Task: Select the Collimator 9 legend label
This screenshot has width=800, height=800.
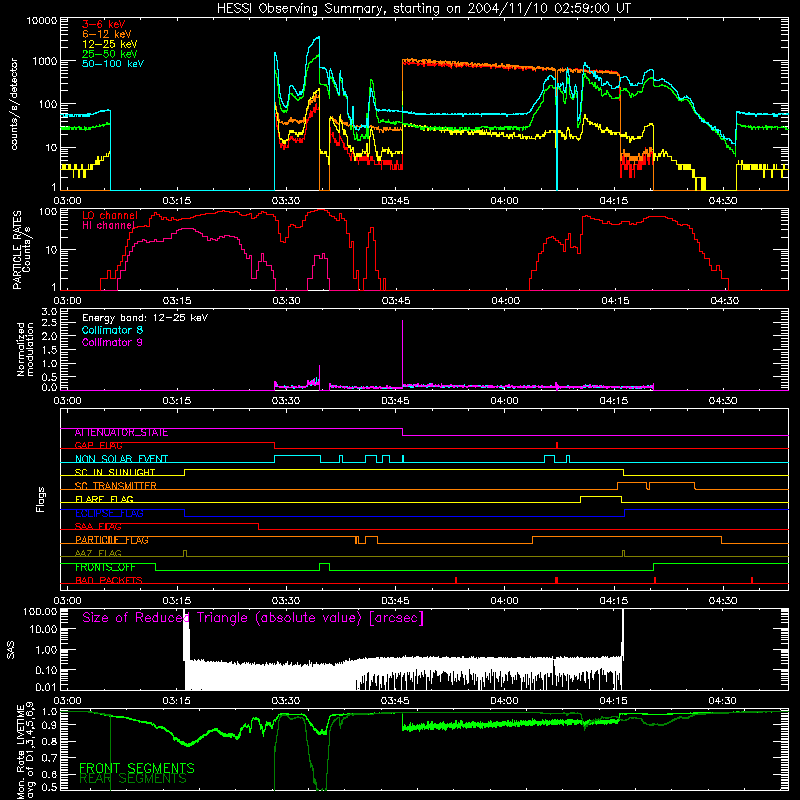Action: [112, 342]
